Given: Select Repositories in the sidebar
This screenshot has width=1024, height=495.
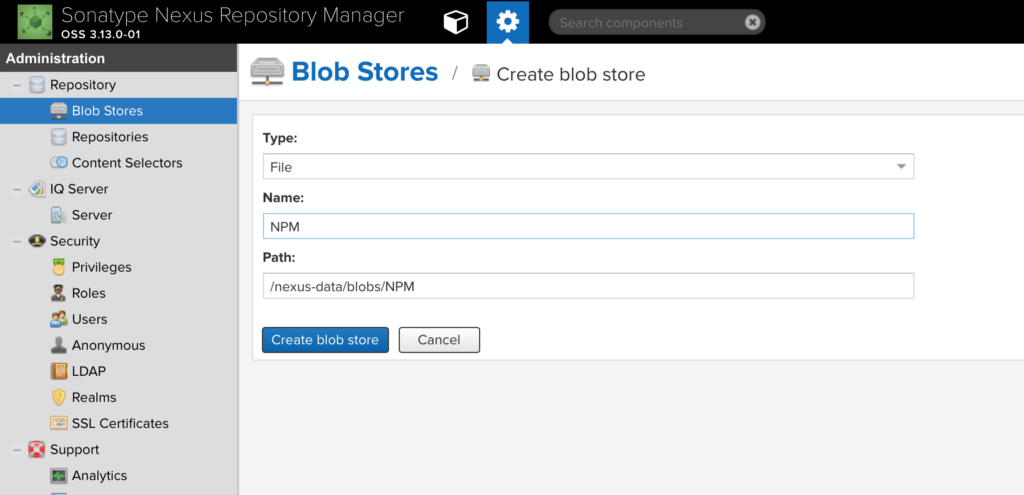Looking at the screenshot, I should click(109, 137).
